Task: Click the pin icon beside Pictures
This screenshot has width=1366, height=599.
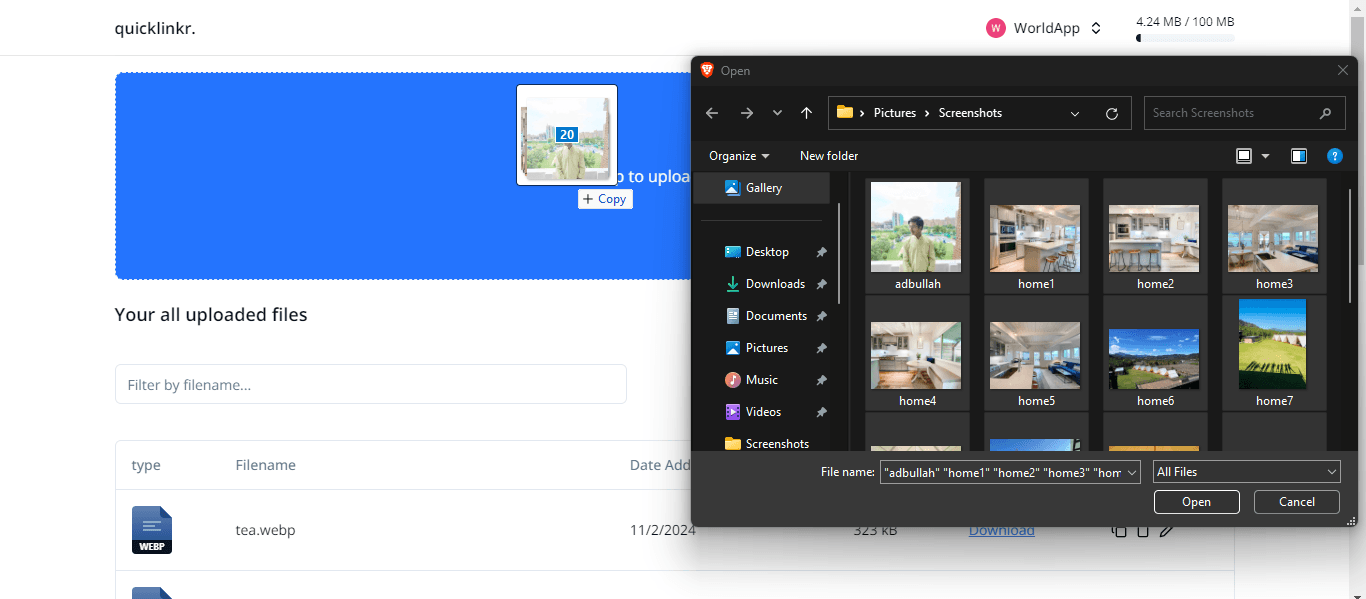Action: click(821, 348)
